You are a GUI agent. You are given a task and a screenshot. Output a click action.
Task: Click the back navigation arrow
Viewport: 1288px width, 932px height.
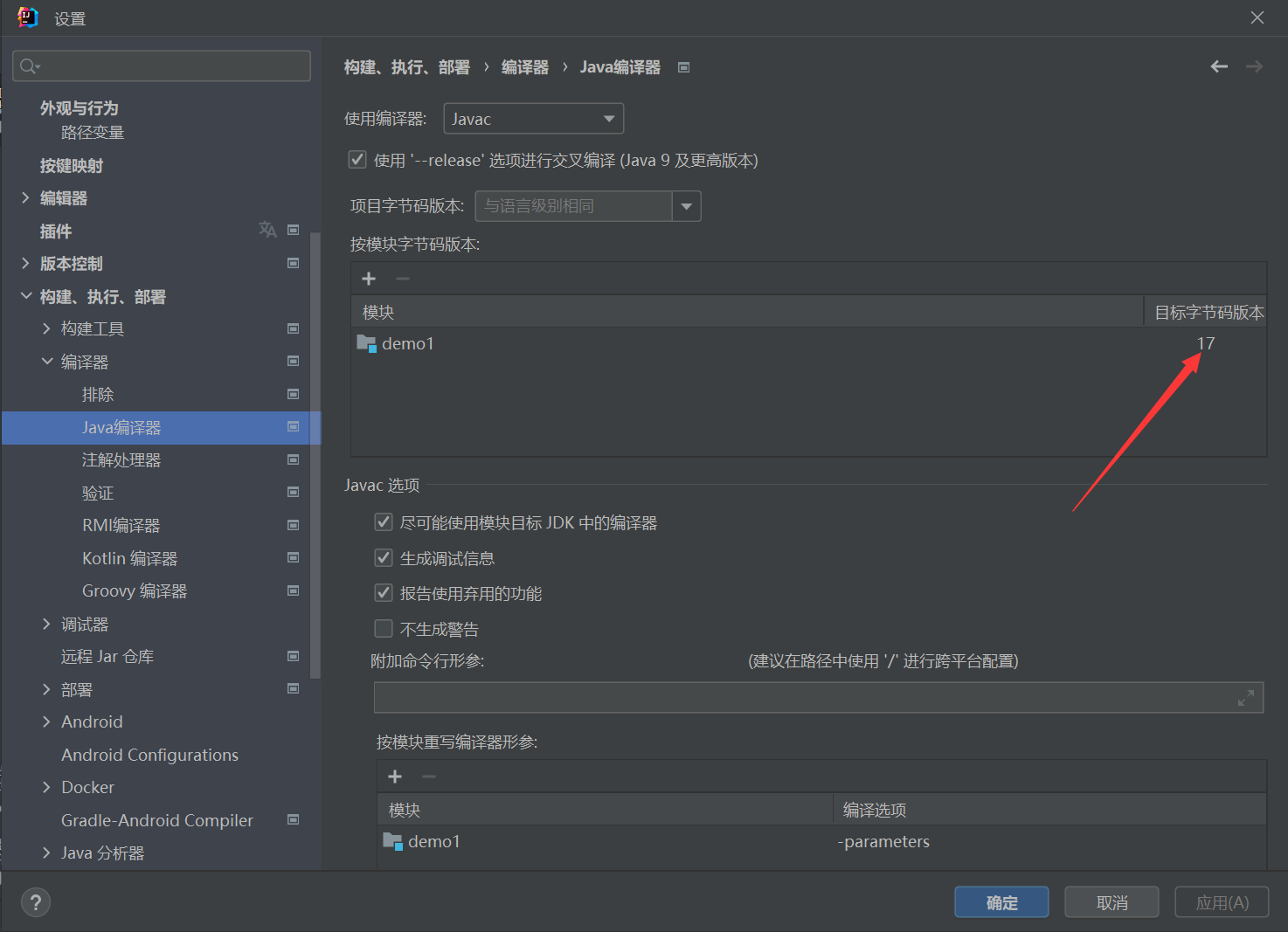1219,66
